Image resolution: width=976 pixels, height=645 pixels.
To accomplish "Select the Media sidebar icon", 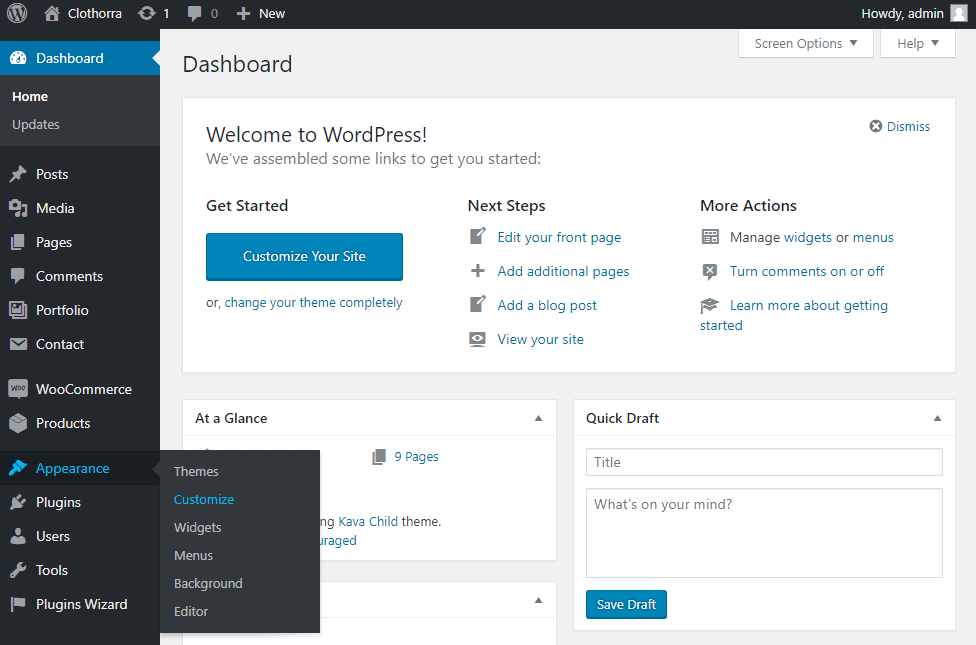I will pyautogui.click(x=18, y=208).
